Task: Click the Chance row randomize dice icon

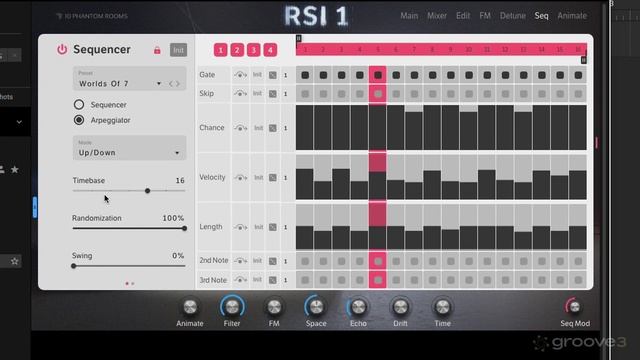Action: click(x=273, y=128)
